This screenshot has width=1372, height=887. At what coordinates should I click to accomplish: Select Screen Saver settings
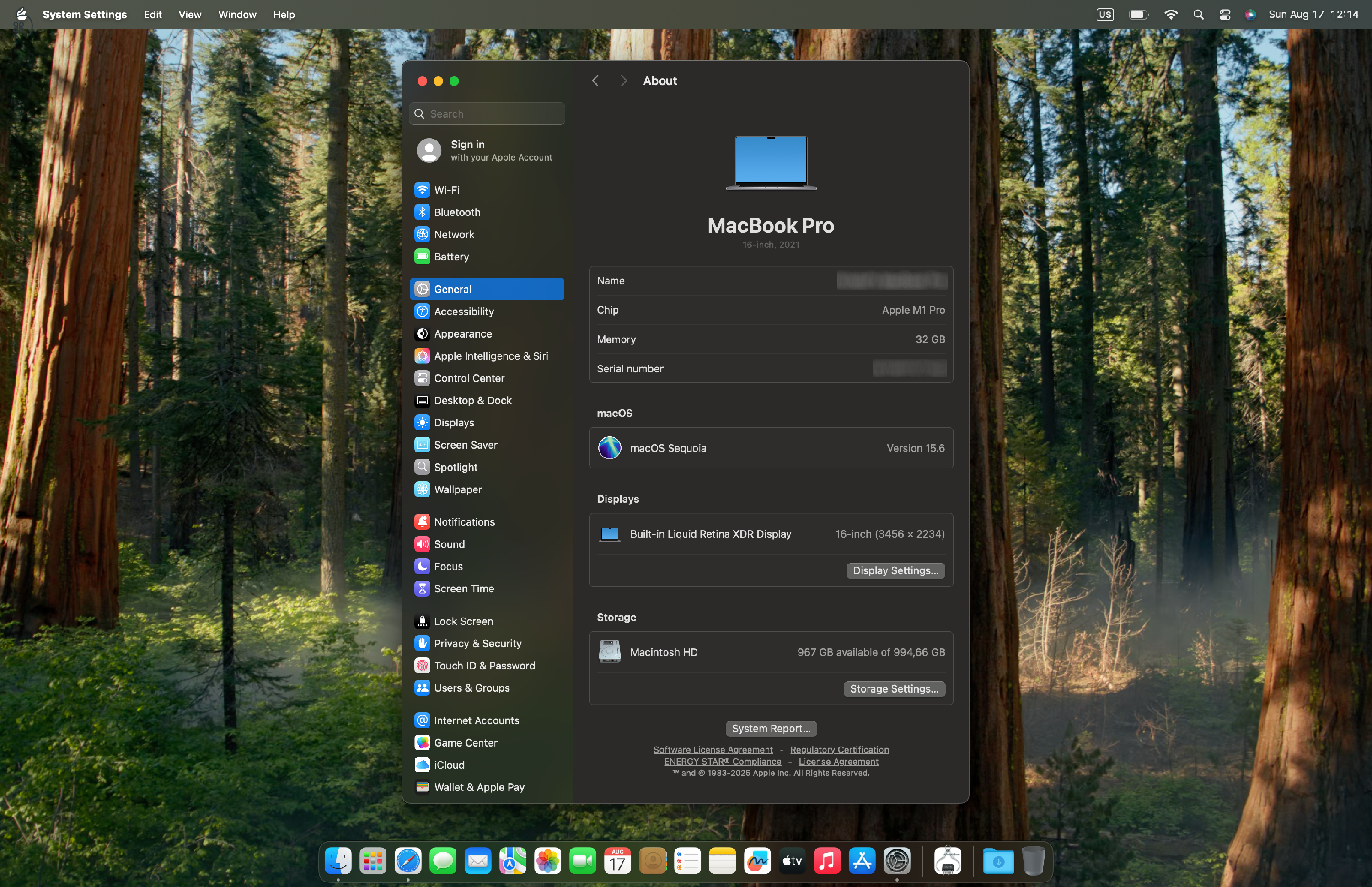click(487, 445)
